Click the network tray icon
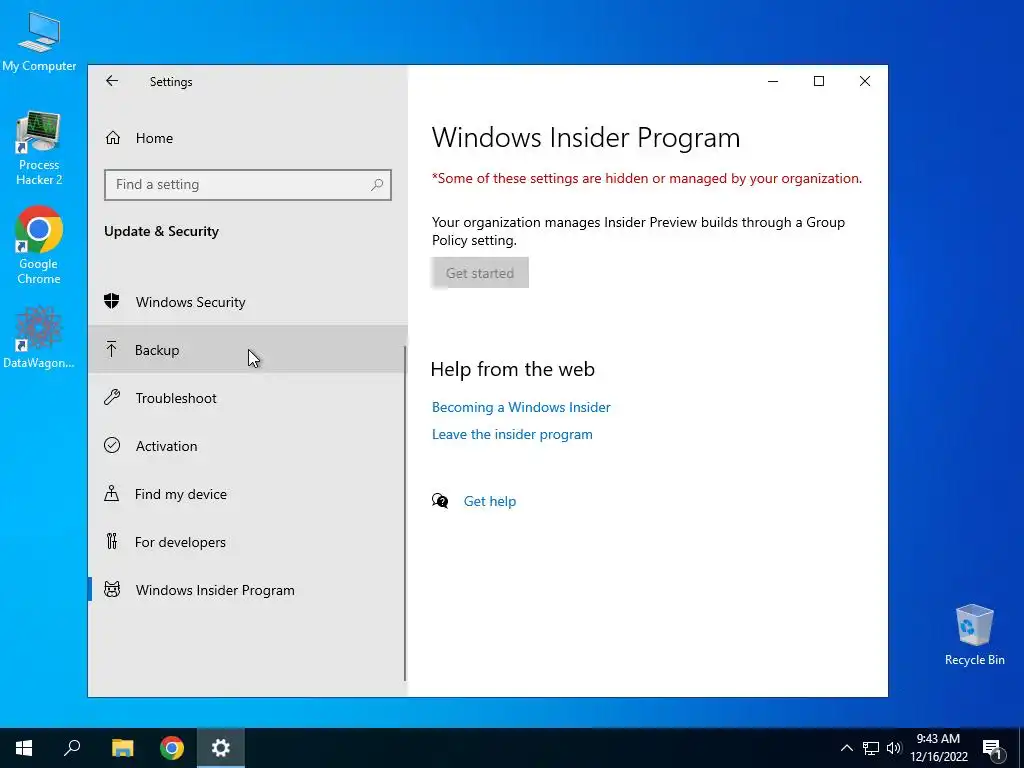Image resolution: width=1024 pixels, height=768 pixels. (871, 748)
